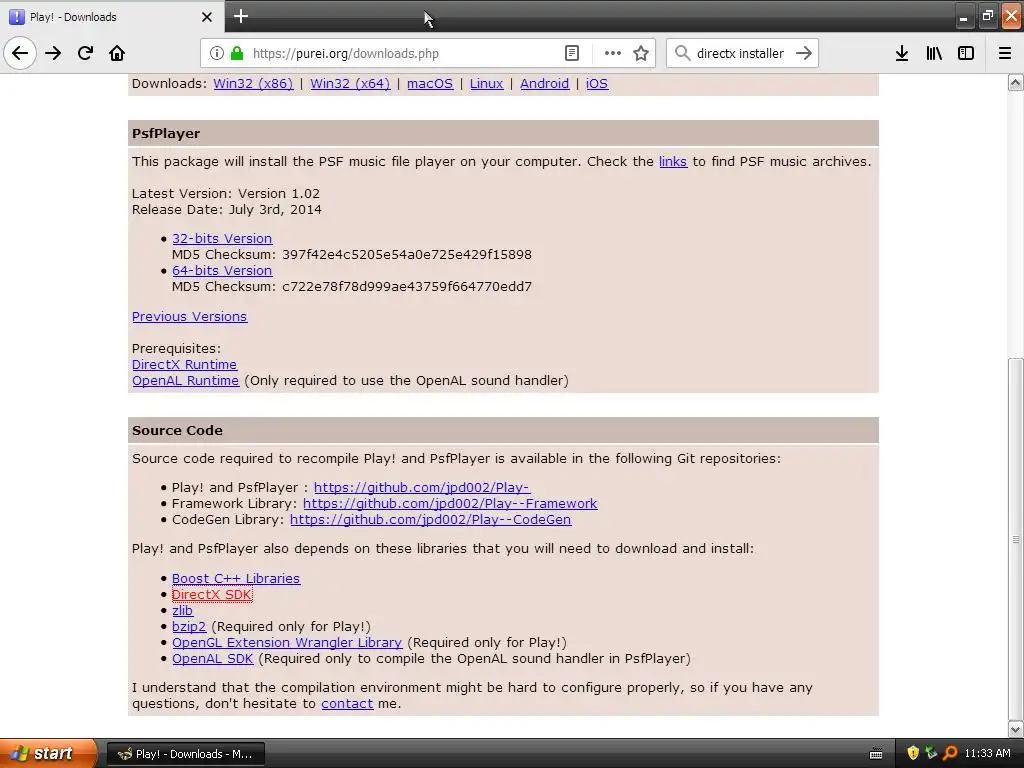Image resolution: width=1024 pixels, height=768 pixels.
Task: Open the Win32 (x64) download link
Action: click(x=350, y=84)
